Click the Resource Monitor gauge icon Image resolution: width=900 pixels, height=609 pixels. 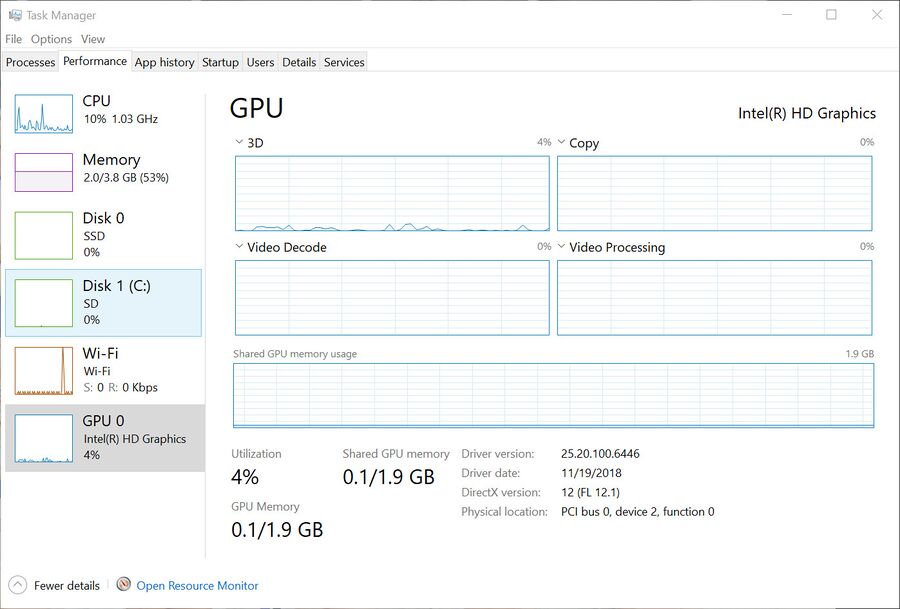tap(124, 585)
